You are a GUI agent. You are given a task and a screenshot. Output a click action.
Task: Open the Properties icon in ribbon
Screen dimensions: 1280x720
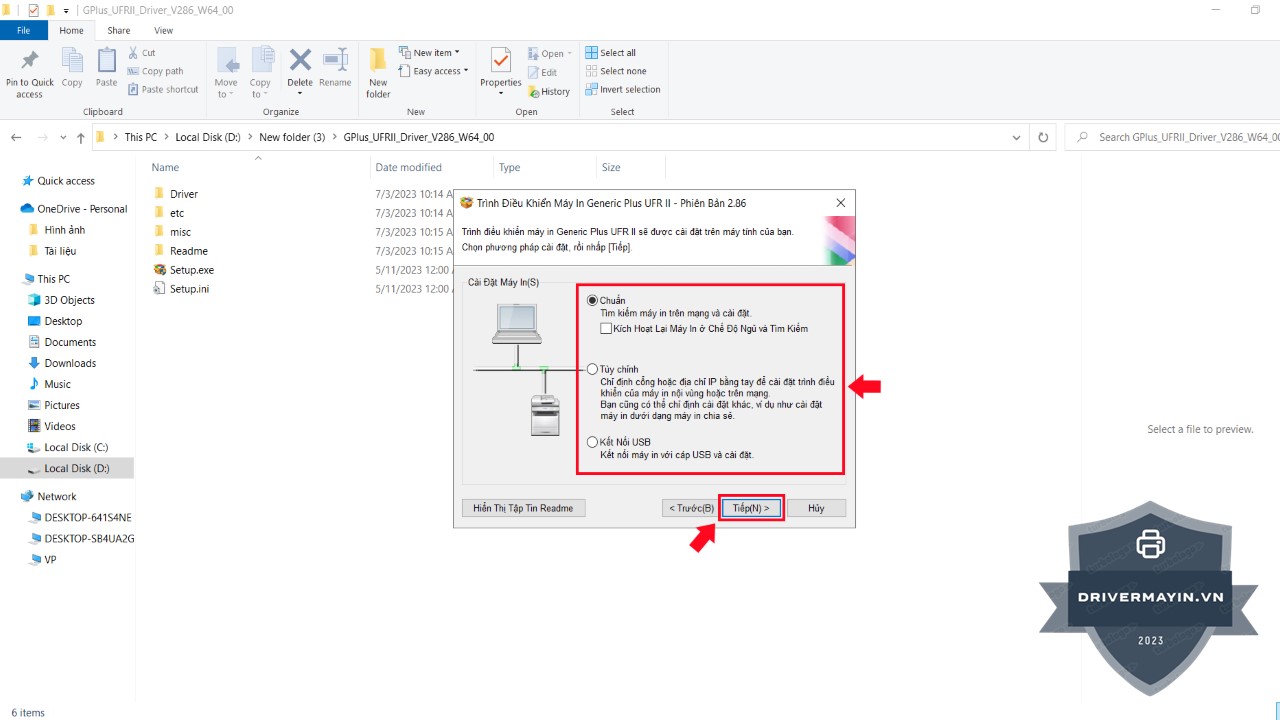tap(500, 66)
